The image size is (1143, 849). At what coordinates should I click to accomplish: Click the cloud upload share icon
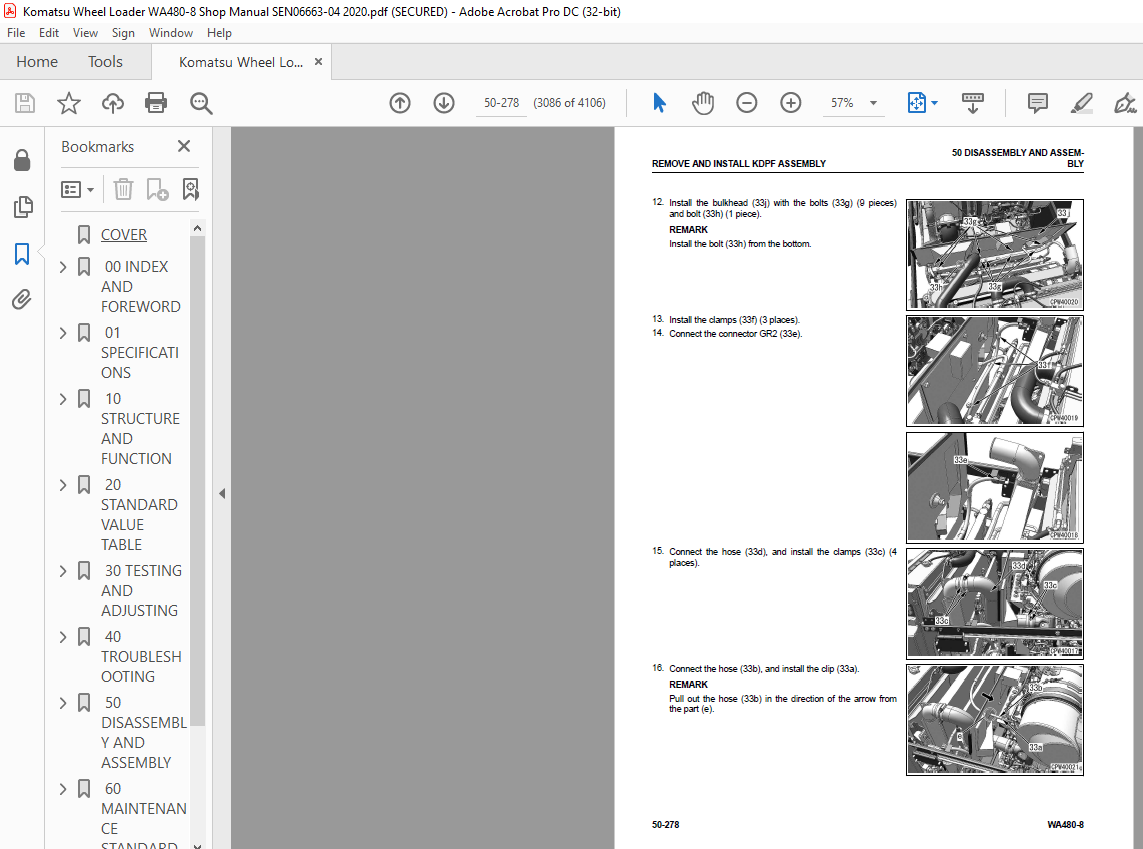click(x=112, y=103)
